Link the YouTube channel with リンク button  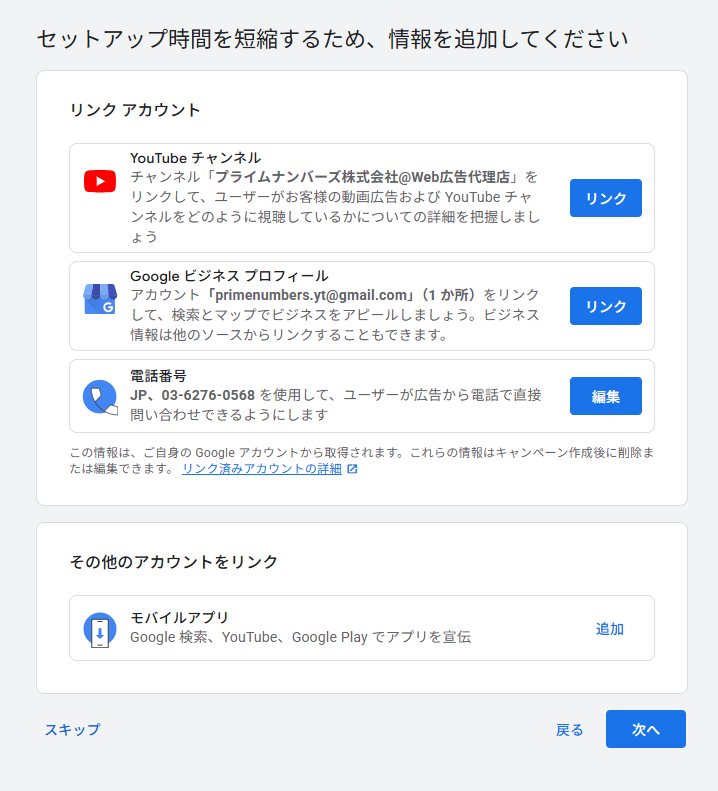605,198
